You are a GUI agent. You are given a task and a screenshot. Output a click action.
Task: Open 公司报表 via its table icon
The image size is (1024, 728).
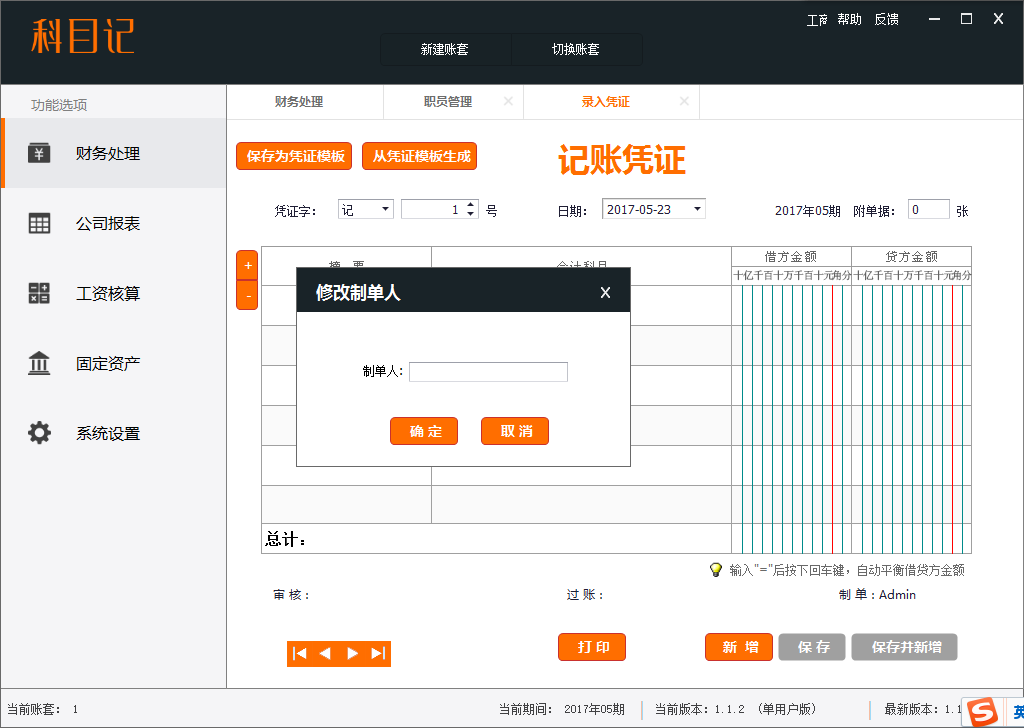click(39, 224)
